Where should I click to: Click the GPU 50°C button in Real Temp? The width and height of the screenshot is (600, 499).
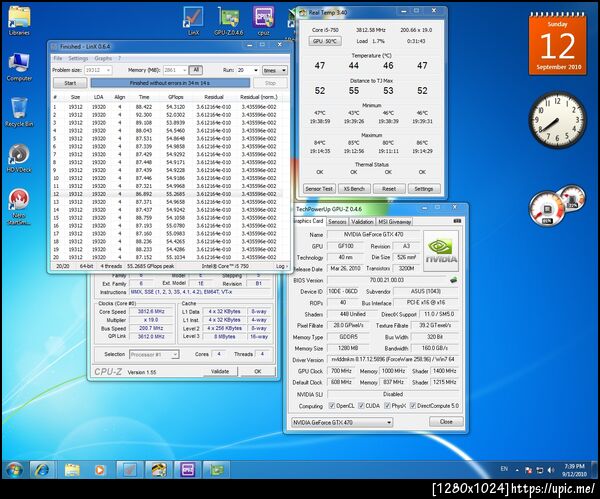[324, 41]
